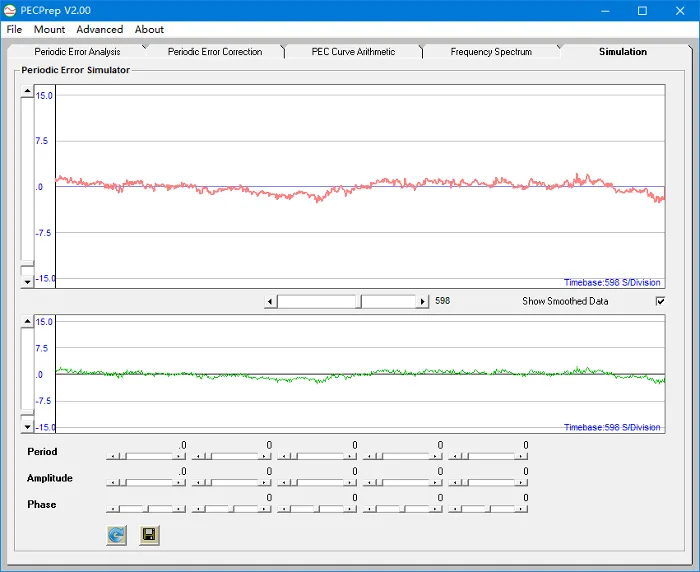
Task: Open the File menu
Action: [14, 30]
